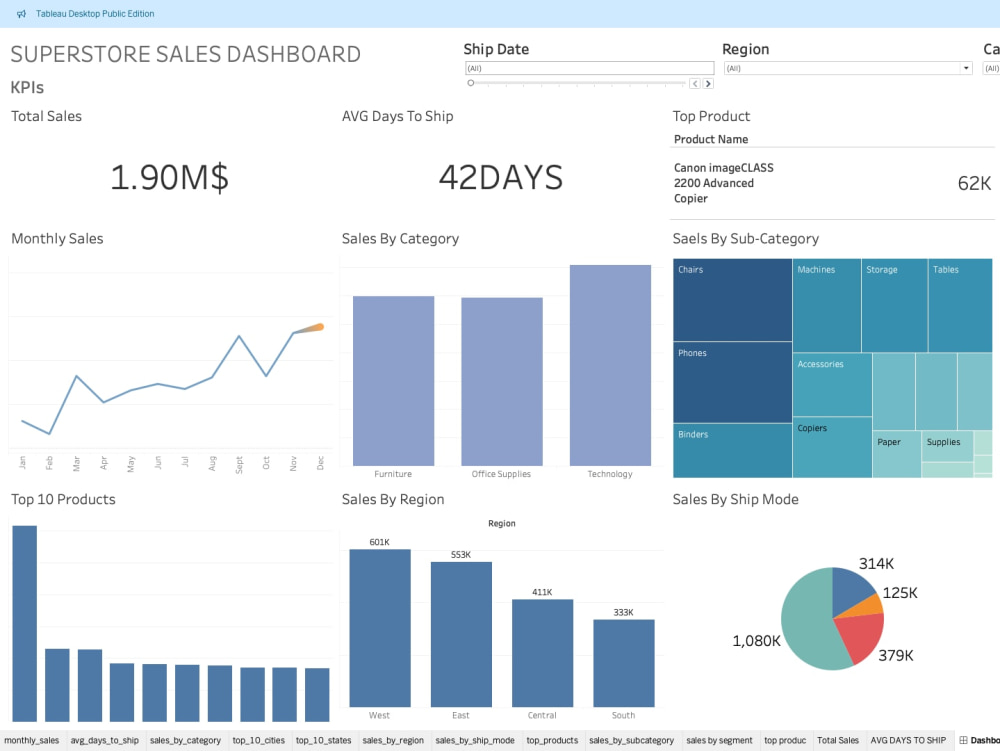Click the Sales By Ship Mode title
This screenshot has width=1000, height=751.
735,499
